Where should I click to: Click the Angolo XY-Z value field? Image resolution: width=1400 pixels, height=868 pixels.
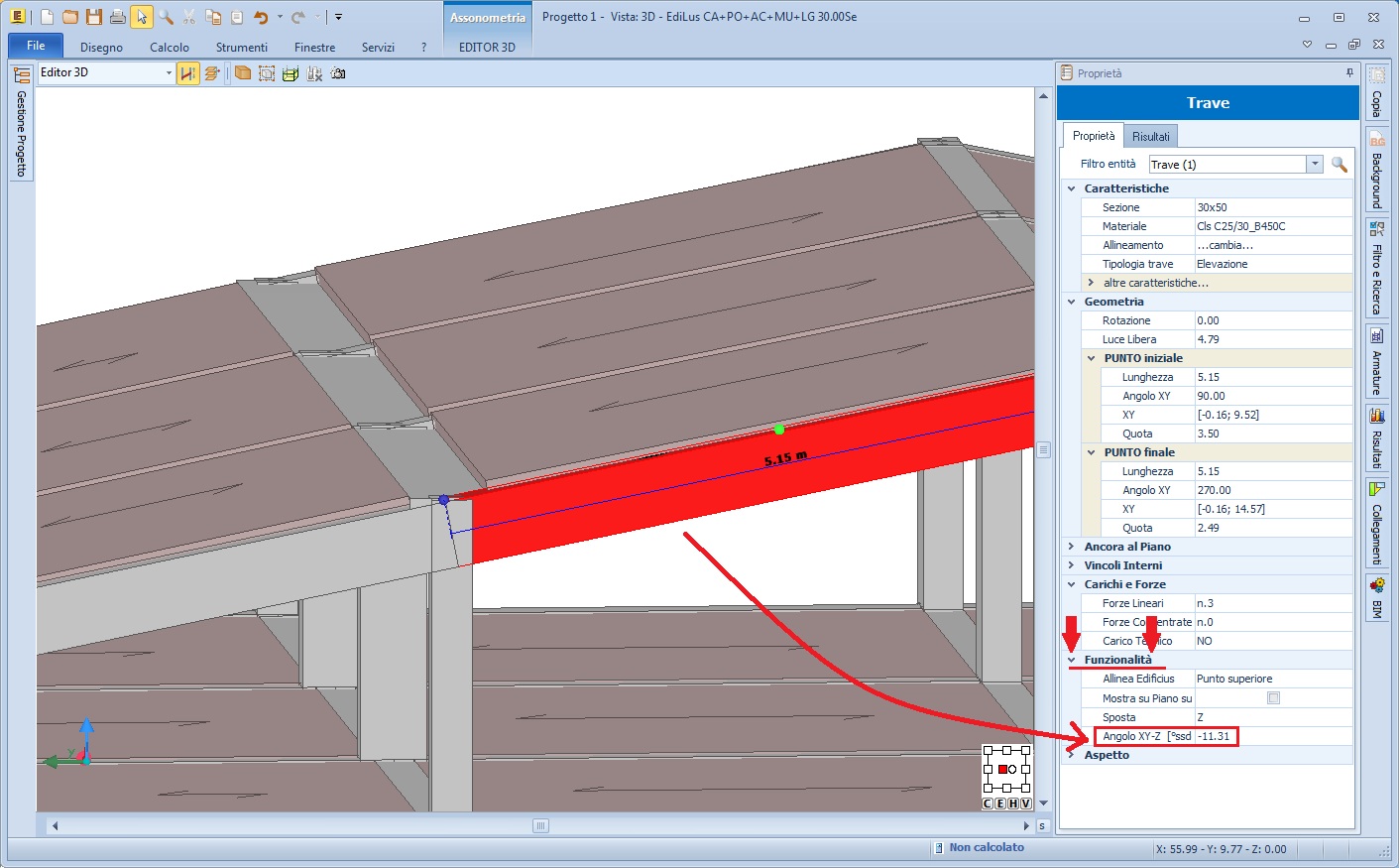1214,736
